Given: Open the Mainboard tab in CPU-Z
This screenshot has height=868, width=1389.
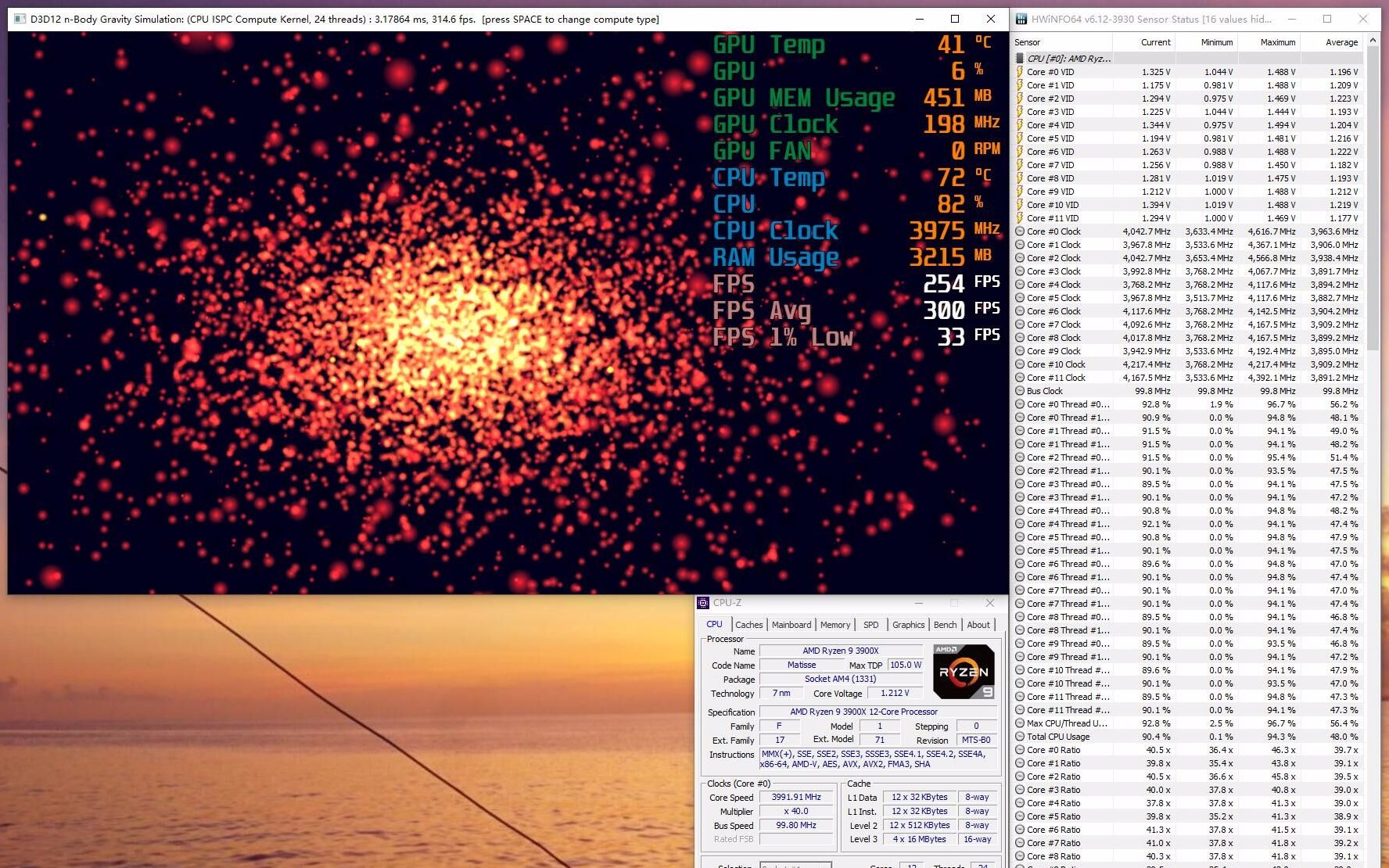Looking at the screenshot, I should point(791,625).
